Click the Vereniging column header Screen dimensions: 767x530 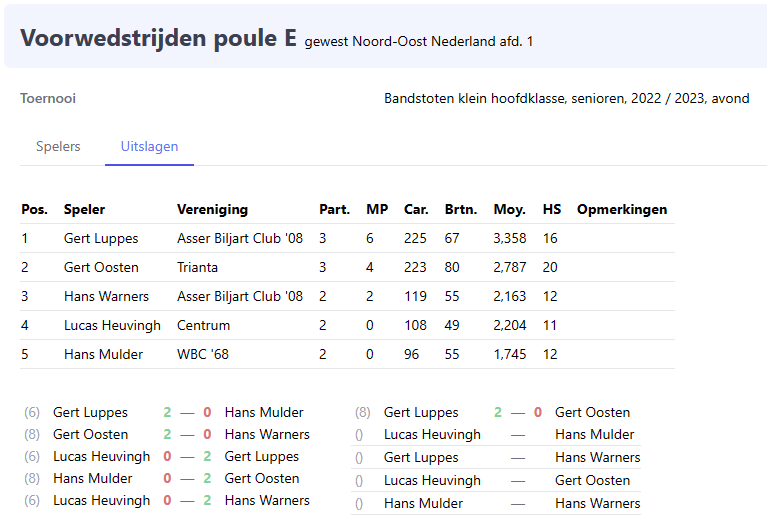point(212,209)
